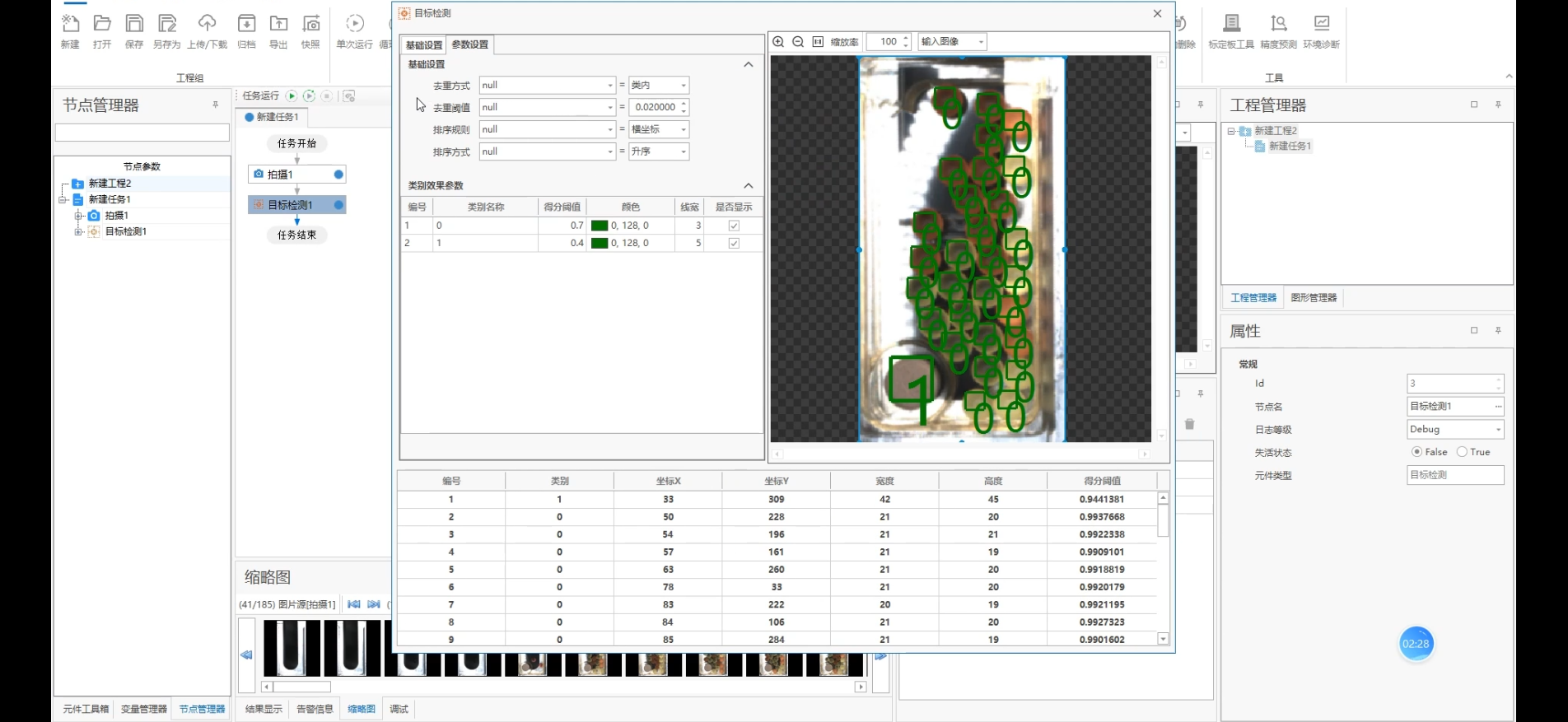Click the 节点管理器 search input field

(x=142, y=133)
